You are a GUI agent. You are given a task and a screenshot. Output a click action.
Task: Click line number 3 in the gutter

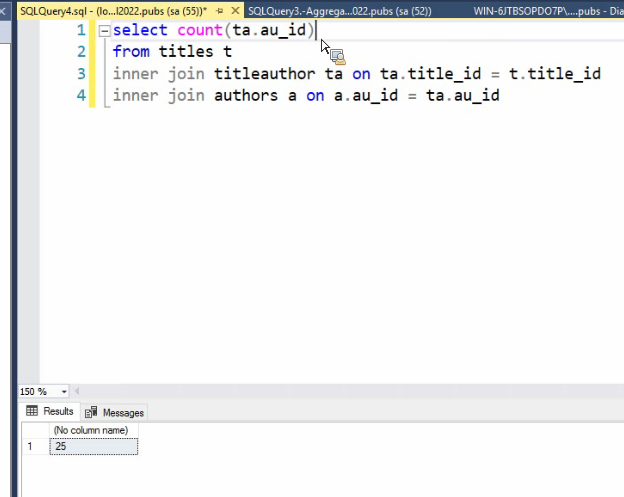click(81, 74)
